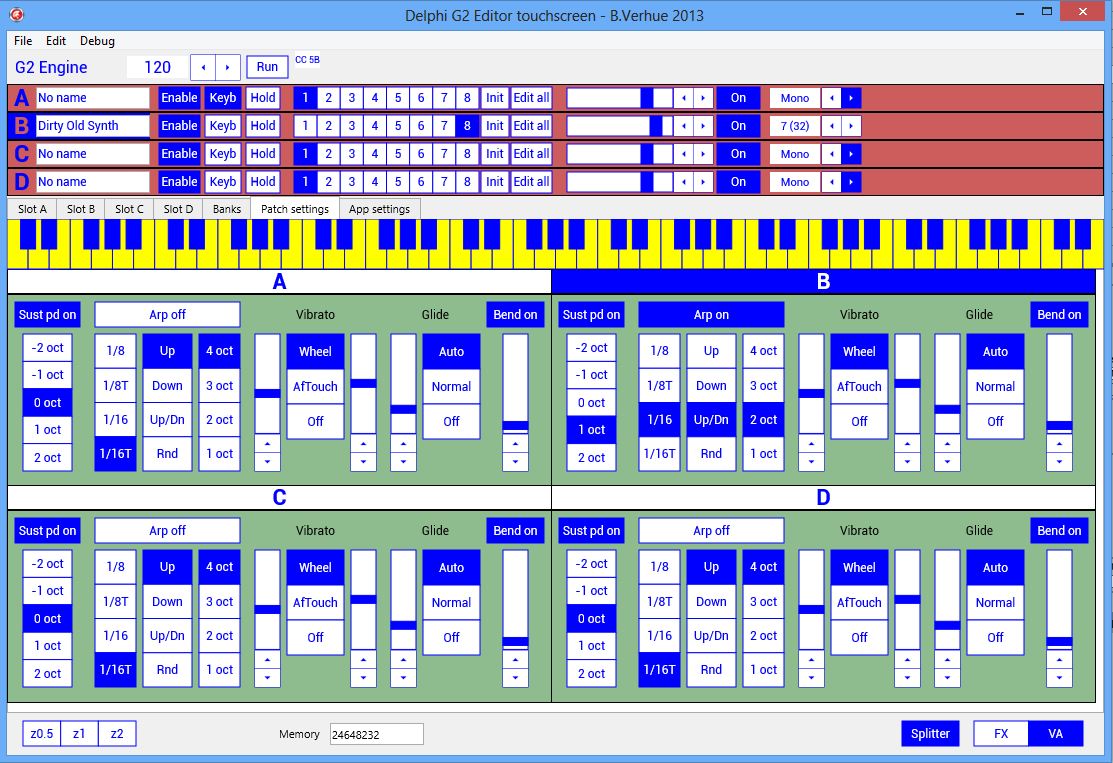1113x763 pixels.
Task: Select Rnd arpeggio direction in panel A
Action: [x=167, y=454]
